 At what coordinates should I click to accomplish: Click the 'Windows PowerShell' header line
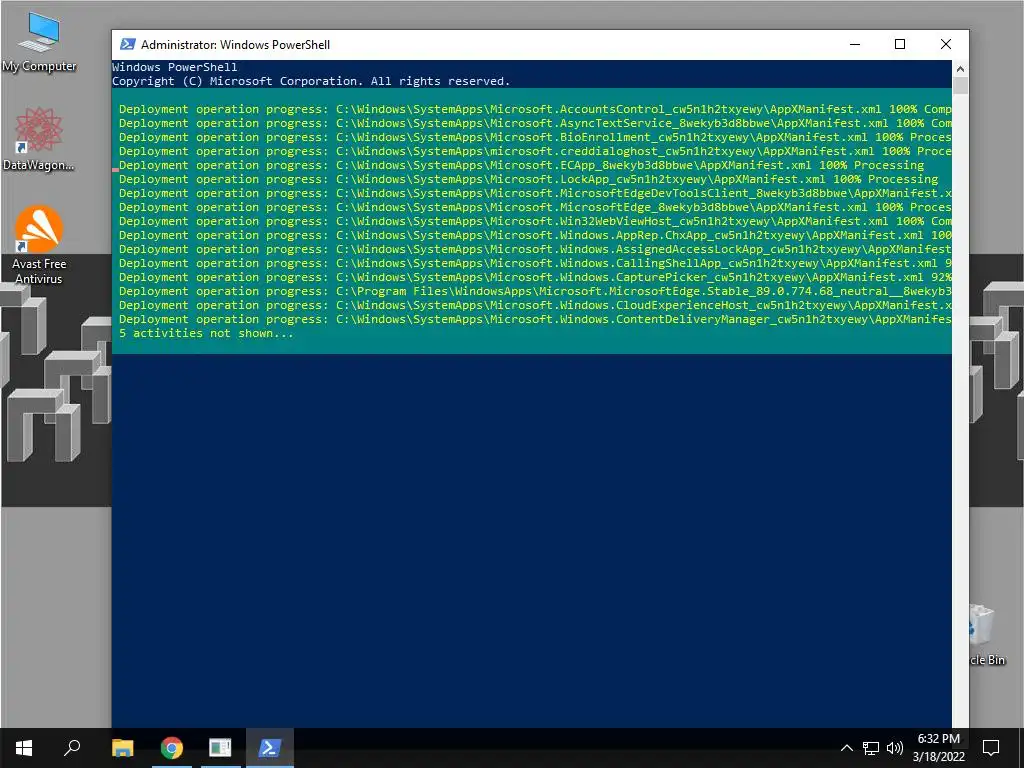pos(174,67)
